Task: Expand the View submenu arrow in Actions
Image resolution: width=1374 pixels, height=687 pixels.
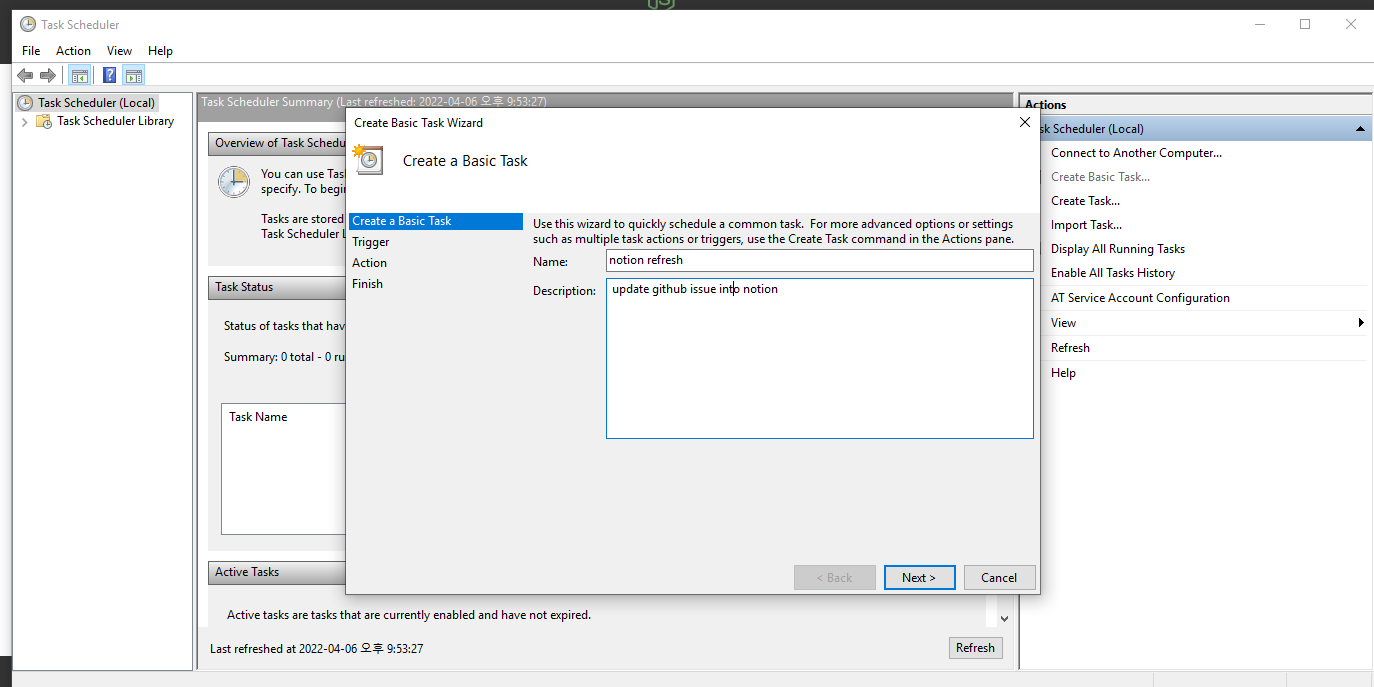Action: (x=1361, y=323)
